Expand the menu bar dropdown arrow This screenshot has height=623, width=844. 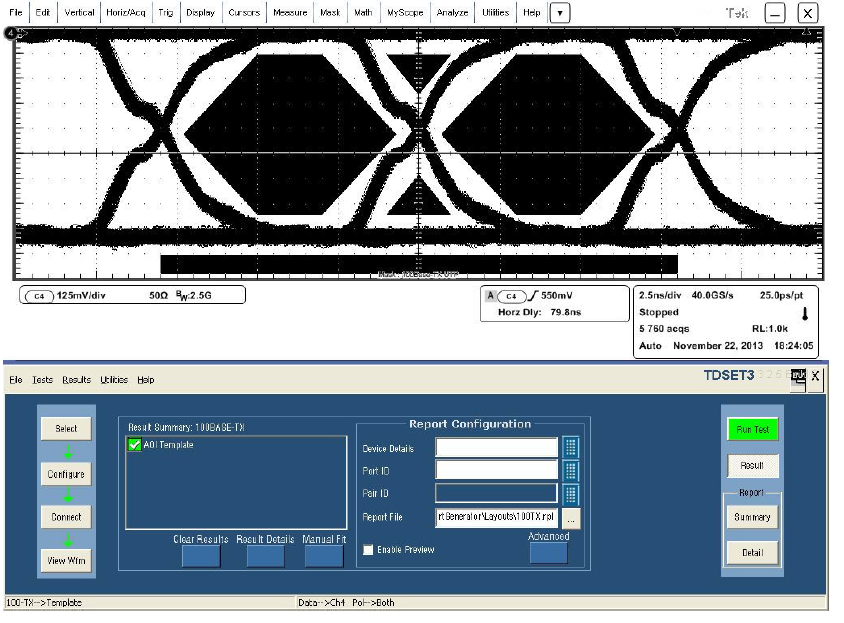560,13
